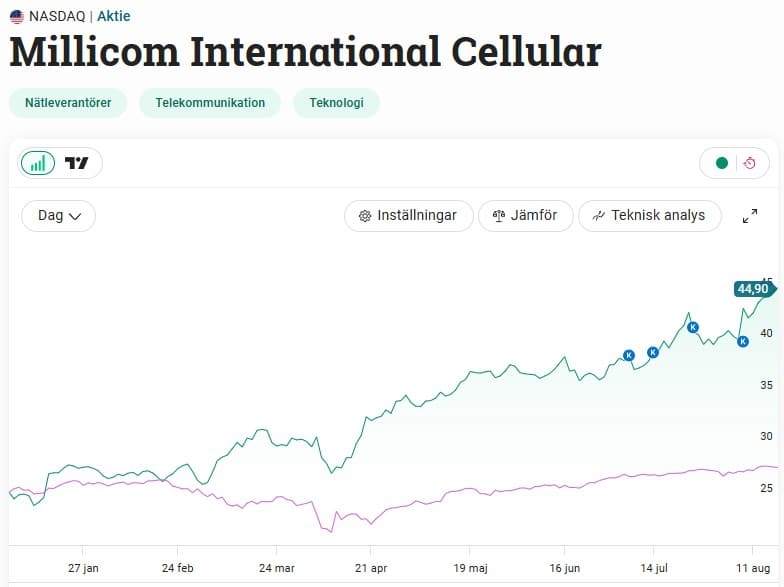Click the chart-line icon in Teknisk analys
The height and width of the screenshot is (587, 784).
pyautogui.click(x=599, y=216)
